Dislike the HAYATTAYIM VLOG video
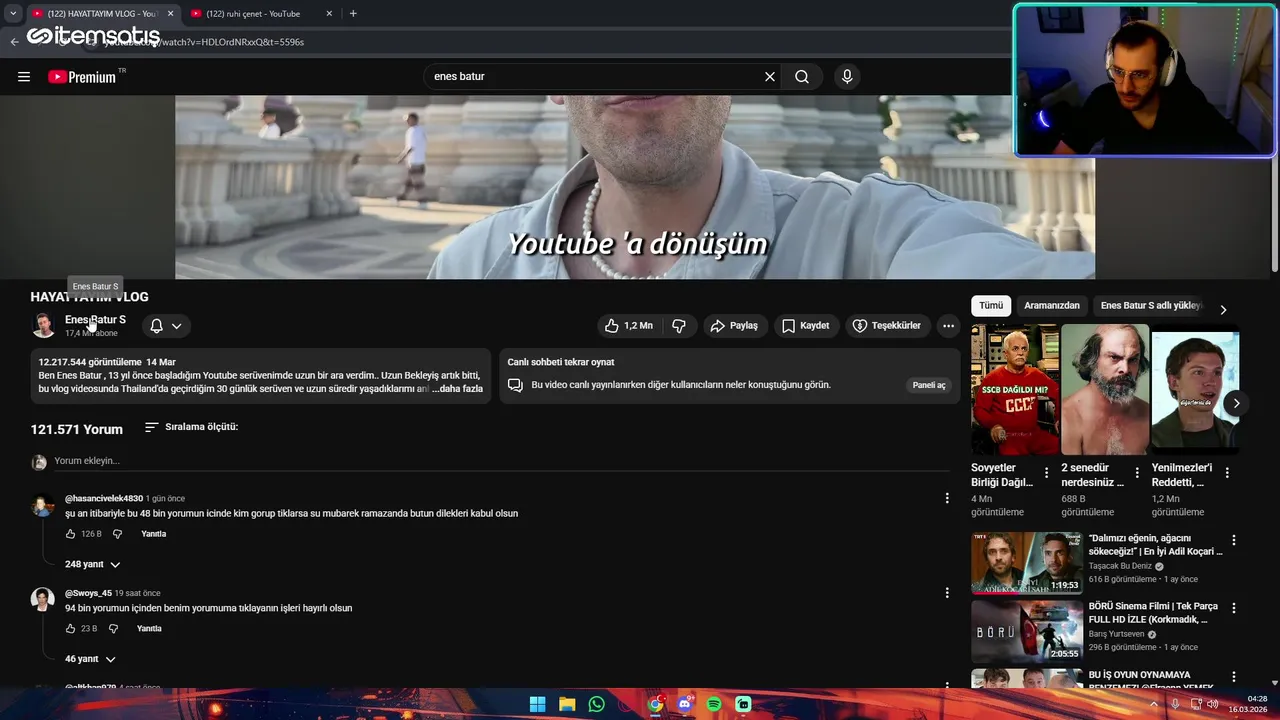1280x720 pixels. (679, 326)
